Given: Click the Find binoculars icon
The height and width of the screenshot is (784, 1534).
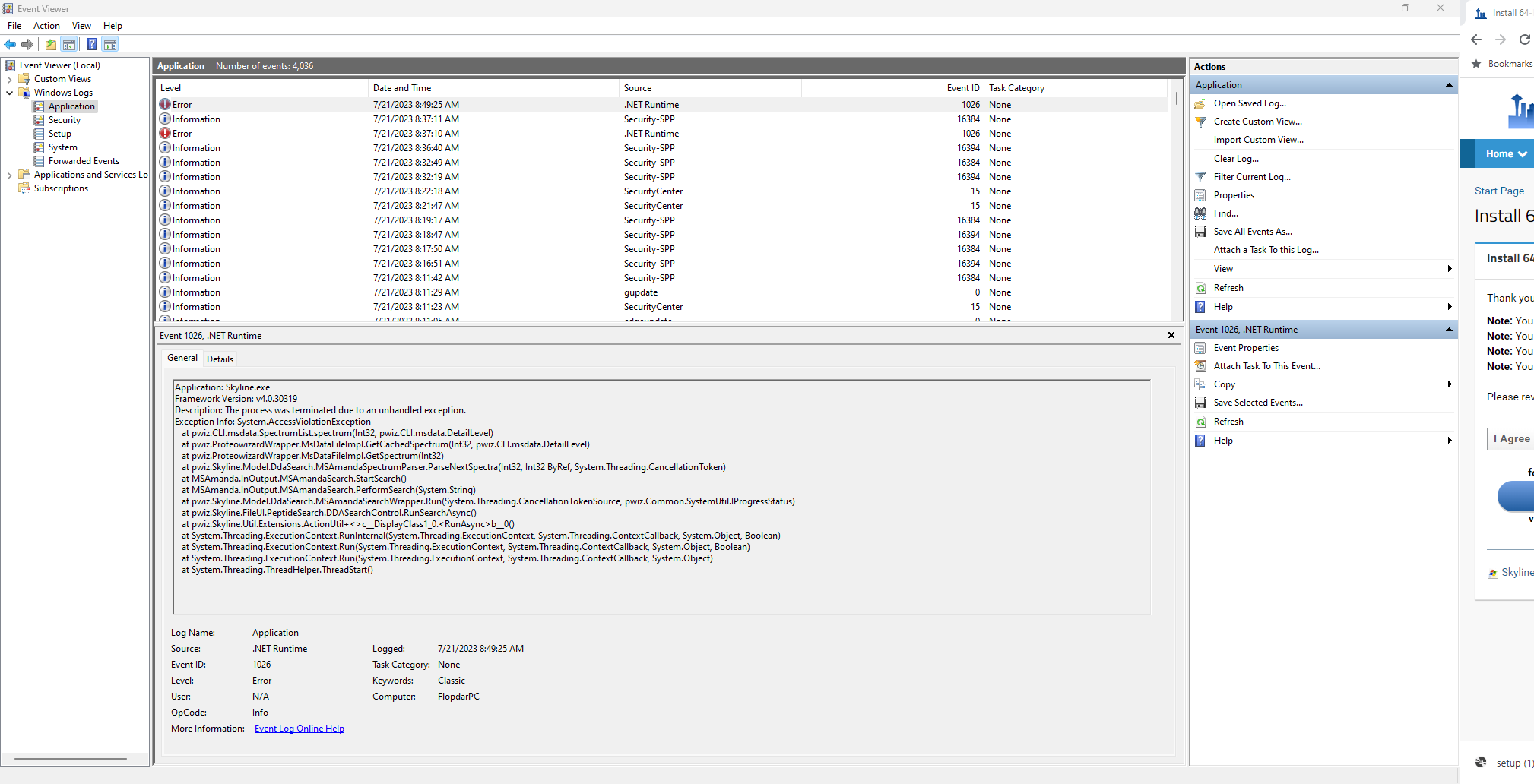Looking at the screenshot, I should click(1200, 213).
